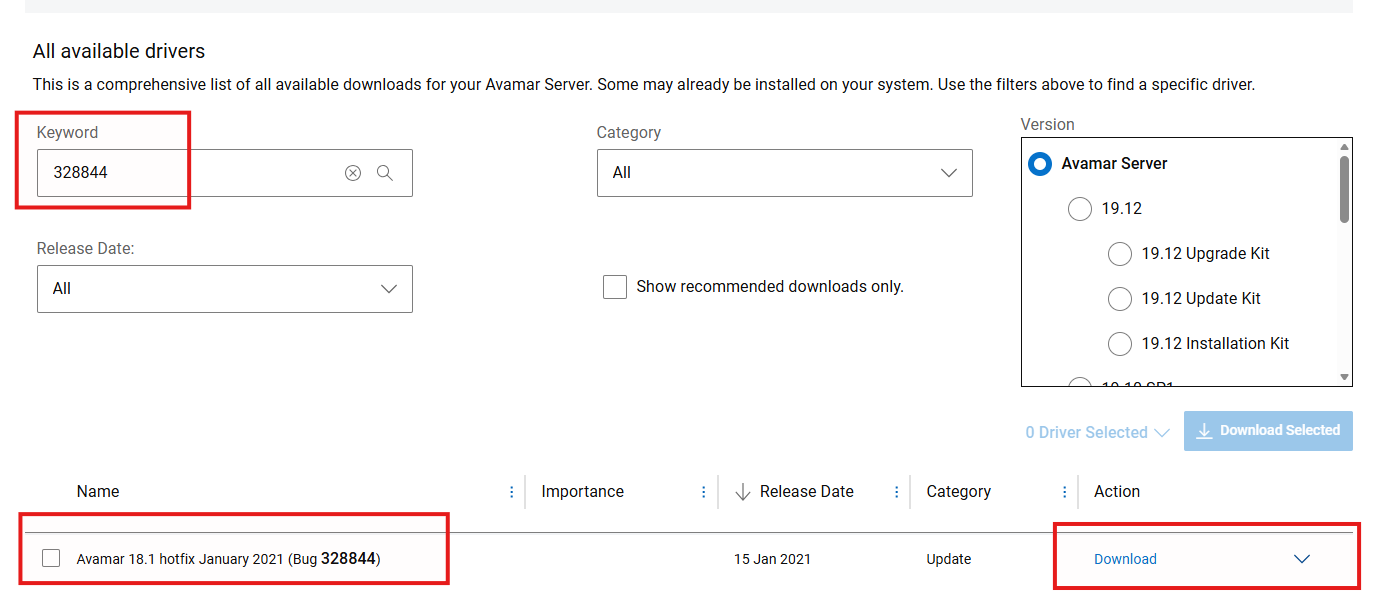Sort by the Name column header

click(98, 492)
